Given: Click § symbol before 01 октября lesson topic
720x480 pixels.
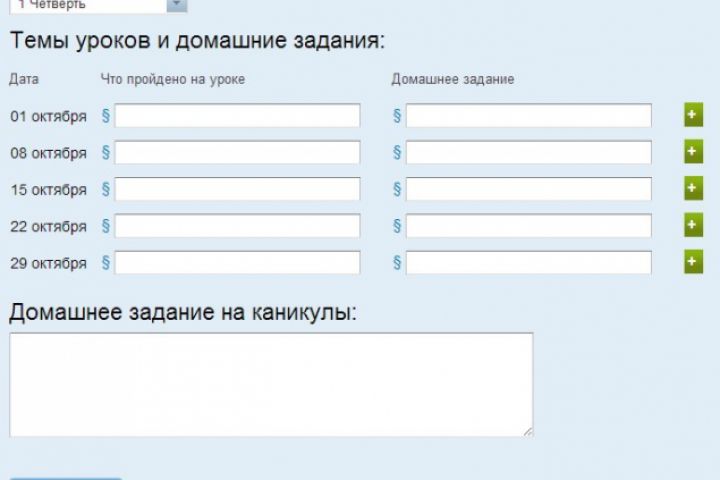Looking at the screenshot, I should [106, 116].
